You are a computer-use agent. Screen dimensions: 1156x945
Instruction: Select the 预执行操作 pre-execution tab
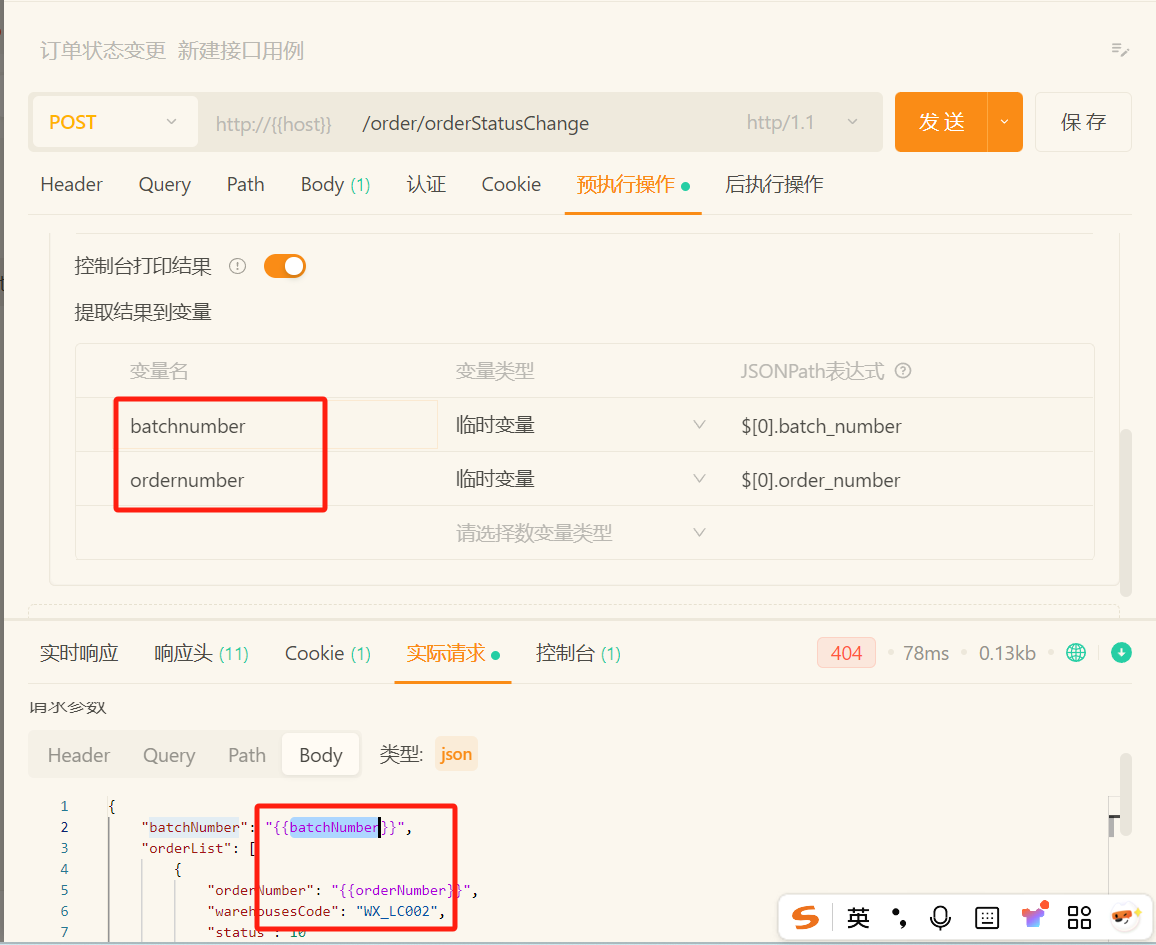coord(633,184)
